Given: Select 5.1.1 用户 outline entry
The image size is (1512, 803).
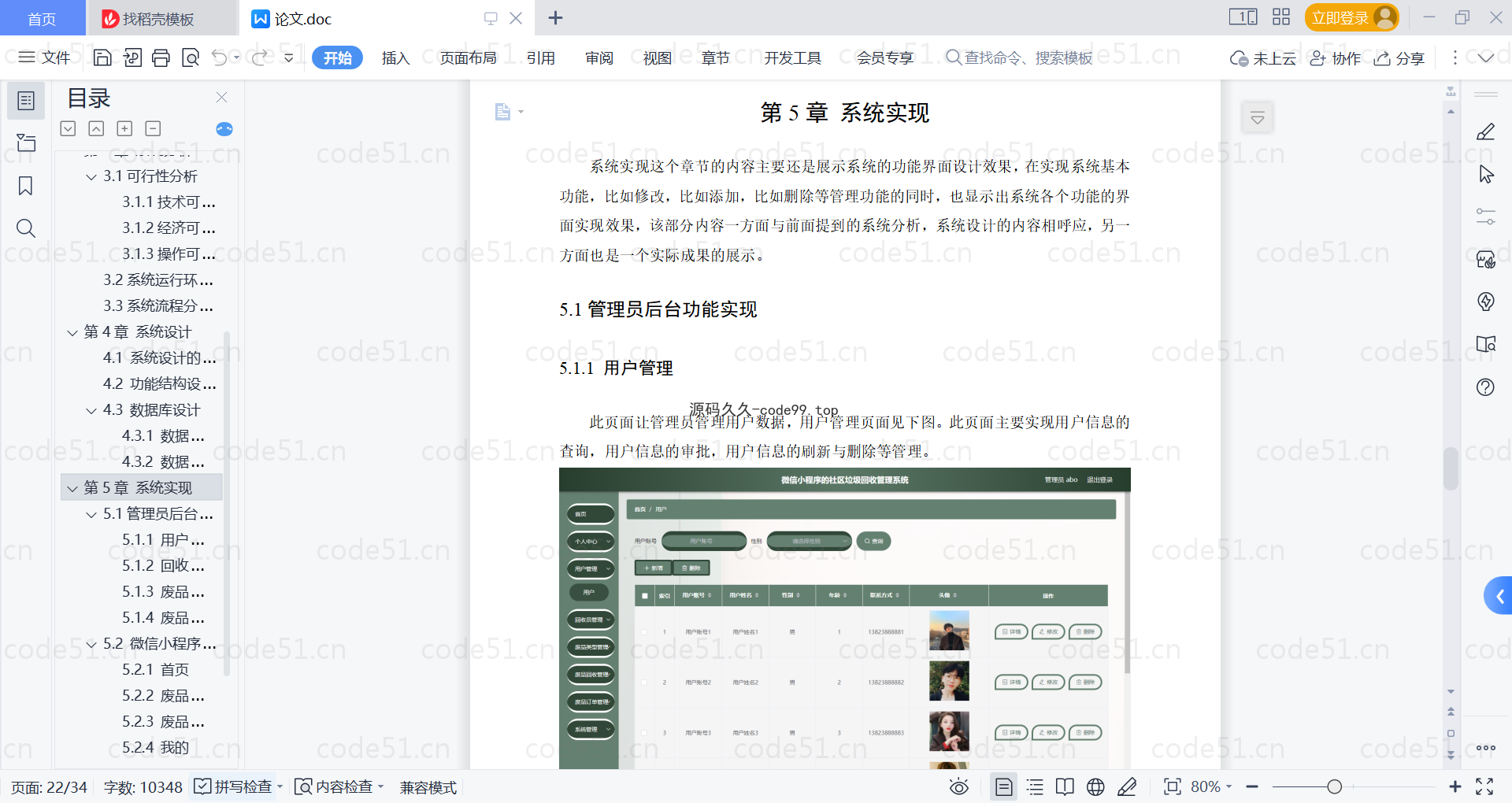Looking at the screenshot, I should 163,540.
